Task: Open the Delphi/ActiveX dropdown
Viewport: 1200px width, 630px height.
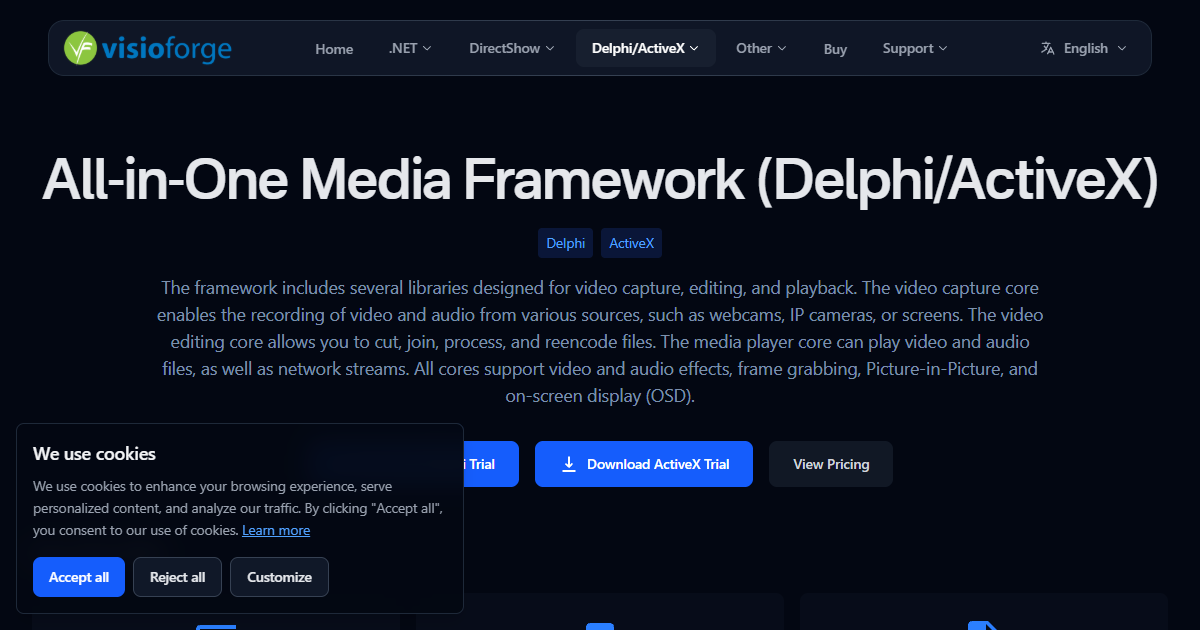Action: tap(645, 47)
